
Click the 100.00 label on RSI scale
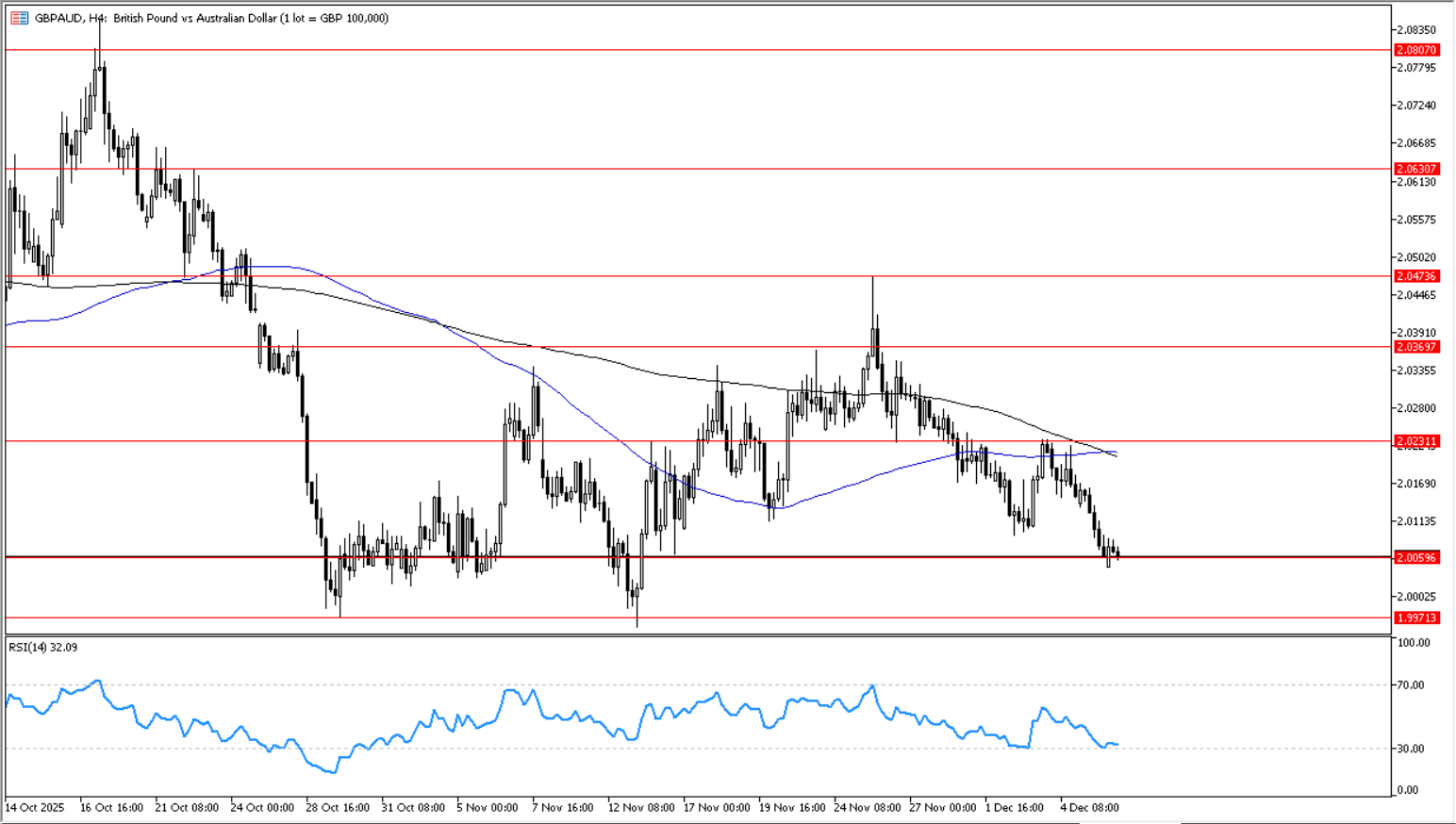1414,643
